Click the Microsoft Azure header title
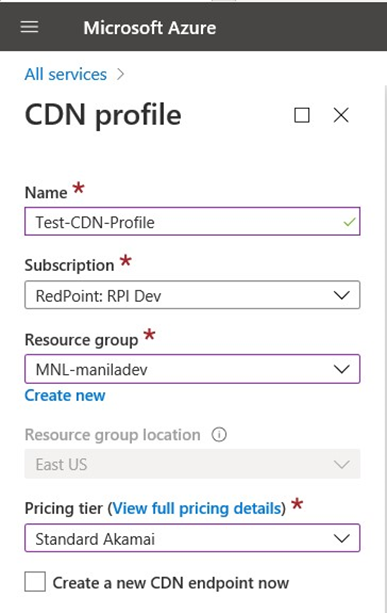This screenshot has width=387, height=613. click(150, 28)
